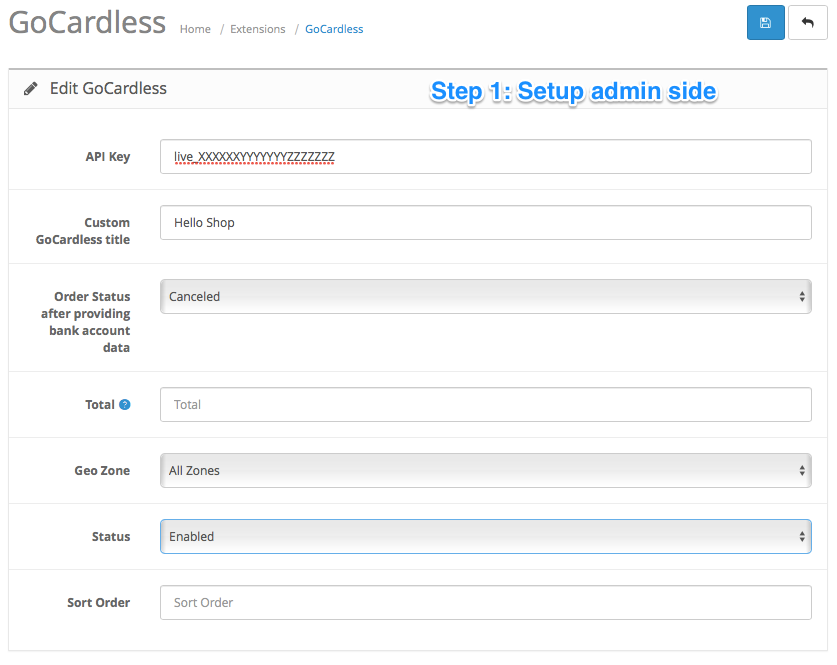The image size is (837, 665).
Task: Click the Extensions breadcrumb link
Action: click(257, 29)
